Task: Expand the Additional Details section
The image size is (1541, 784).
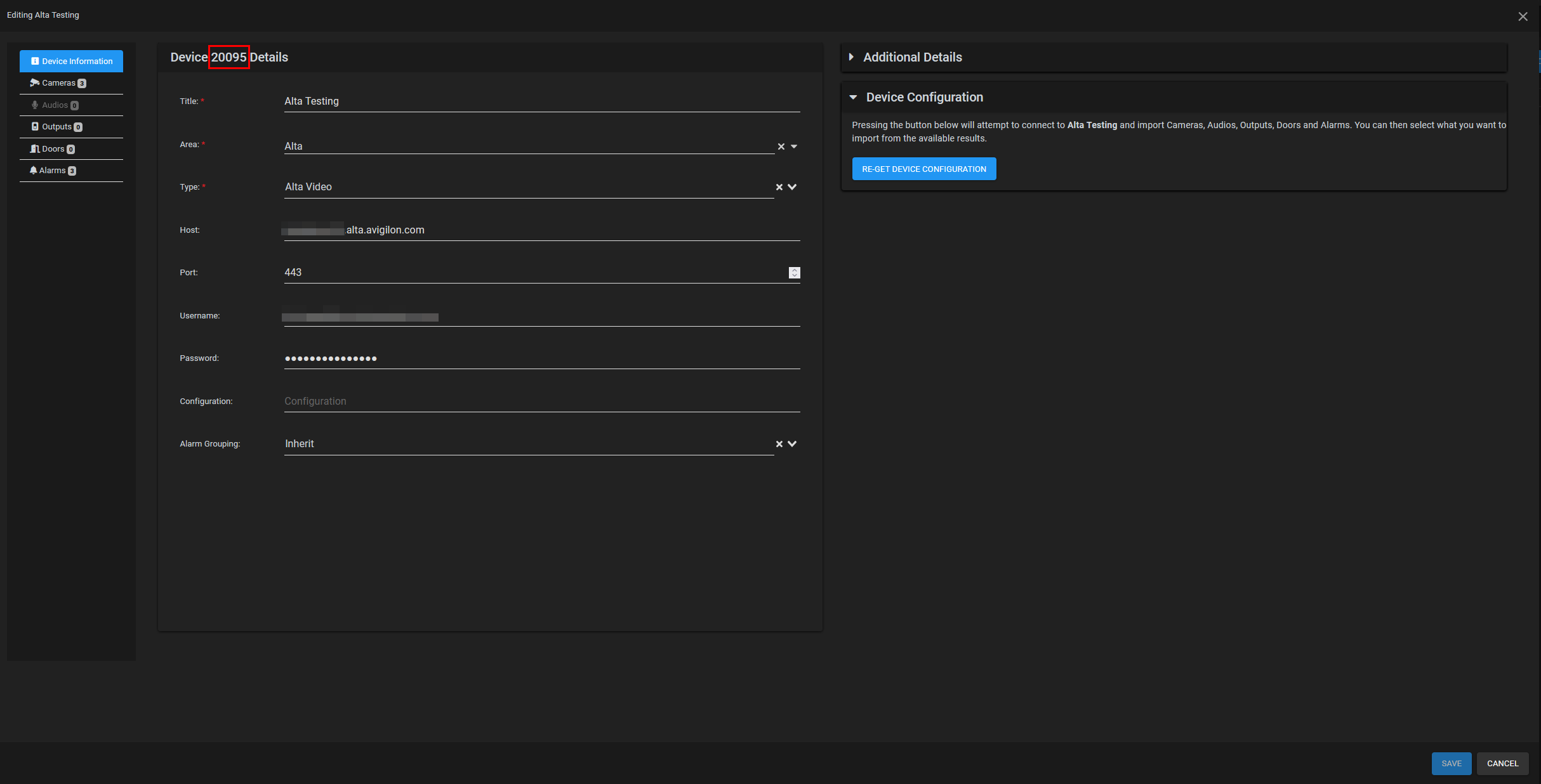Action: tap(851, 57)
